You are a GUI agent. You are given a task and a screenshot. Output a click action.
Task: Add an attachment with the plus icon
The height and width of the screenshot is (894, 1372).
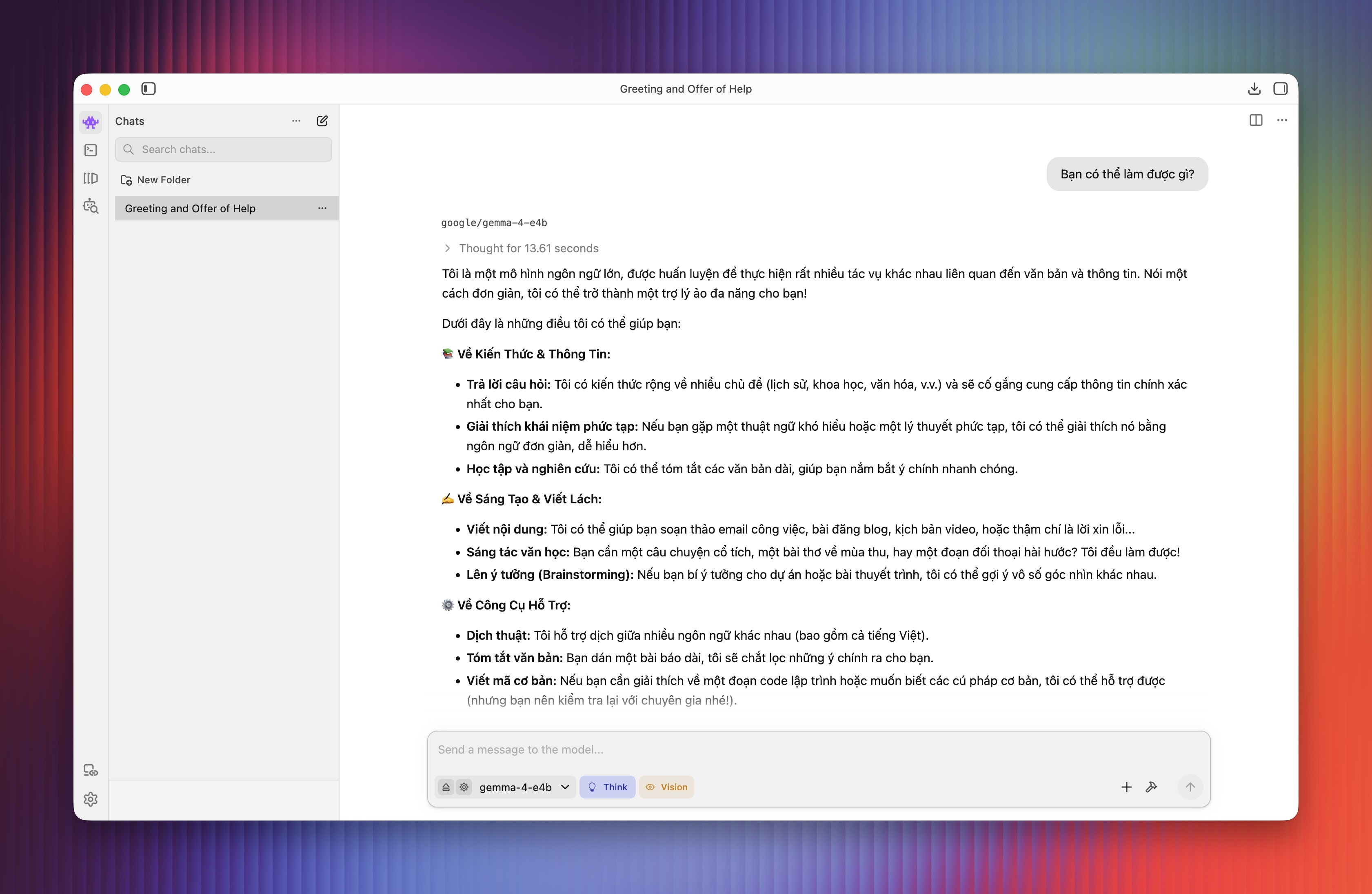point(1126,787)
